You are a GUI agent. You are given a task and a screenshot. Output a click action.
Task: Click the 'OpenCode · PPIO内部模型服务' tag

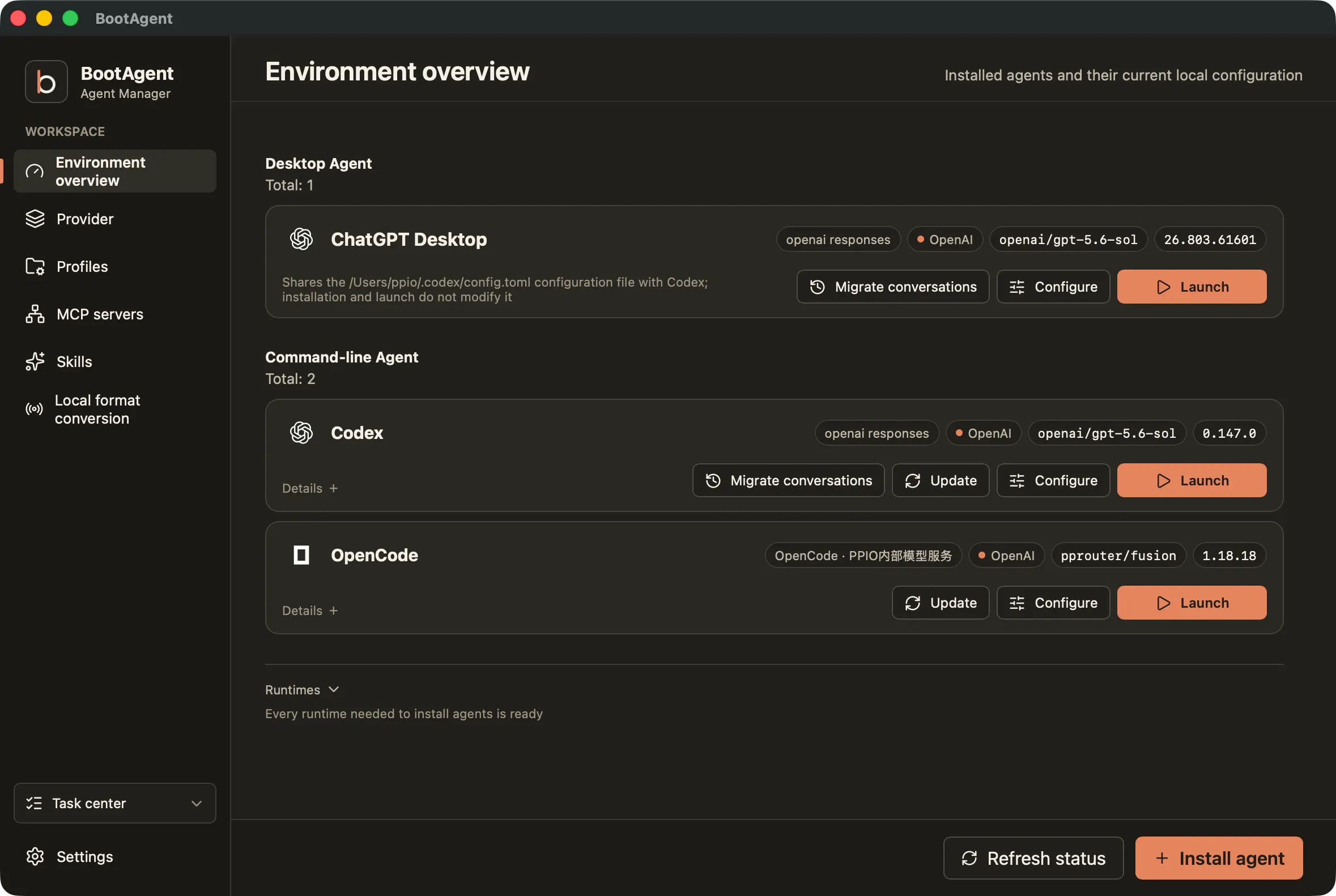click(x=863, y=556)
